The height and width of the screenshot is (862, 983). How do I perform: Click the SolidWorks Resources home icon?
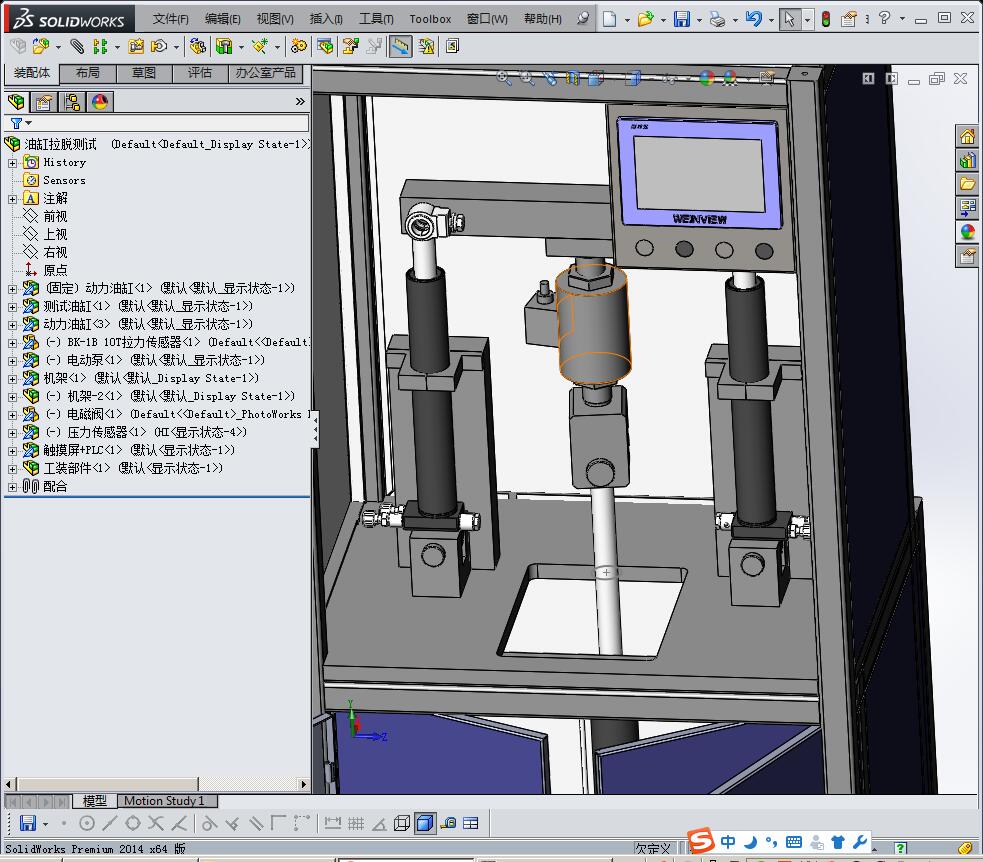coord(967,136)
